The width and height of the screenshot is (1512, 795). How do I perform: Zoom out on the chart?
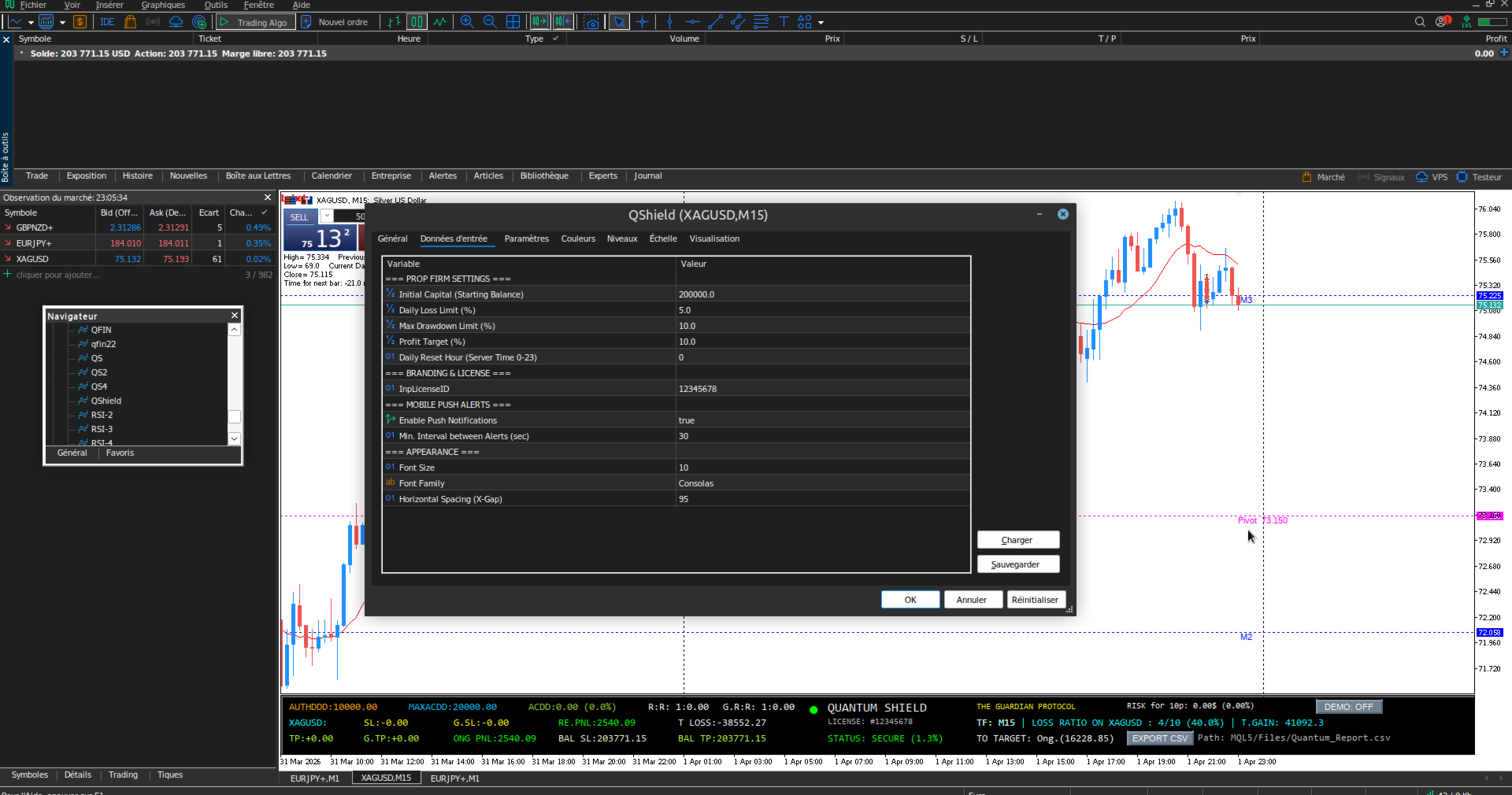click(490, 22)
